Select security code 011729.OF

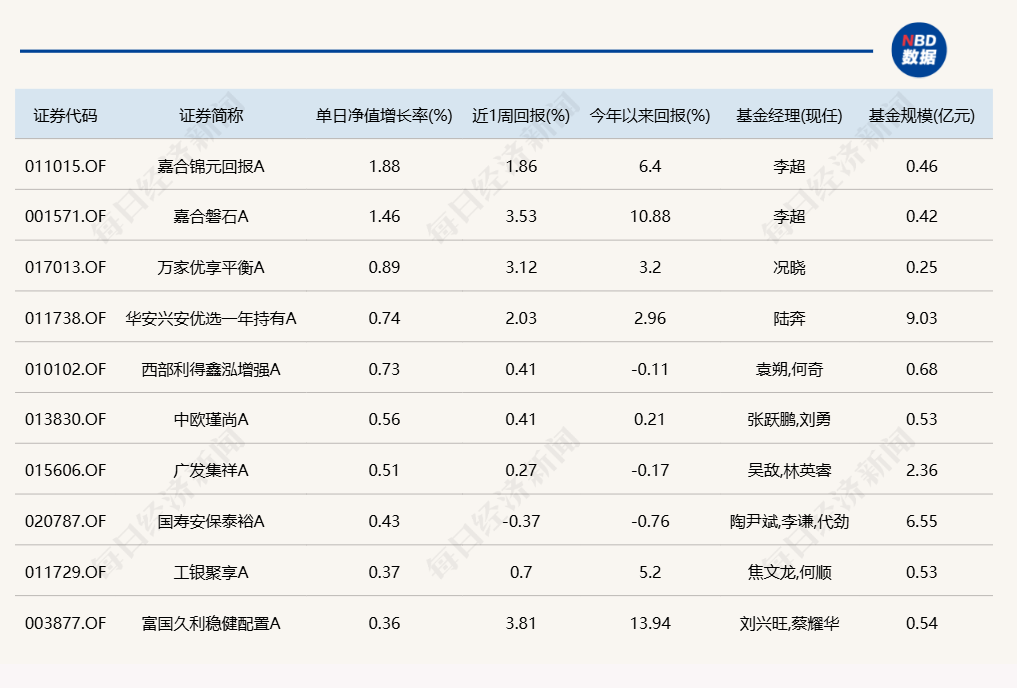click(x=66, y=572)
